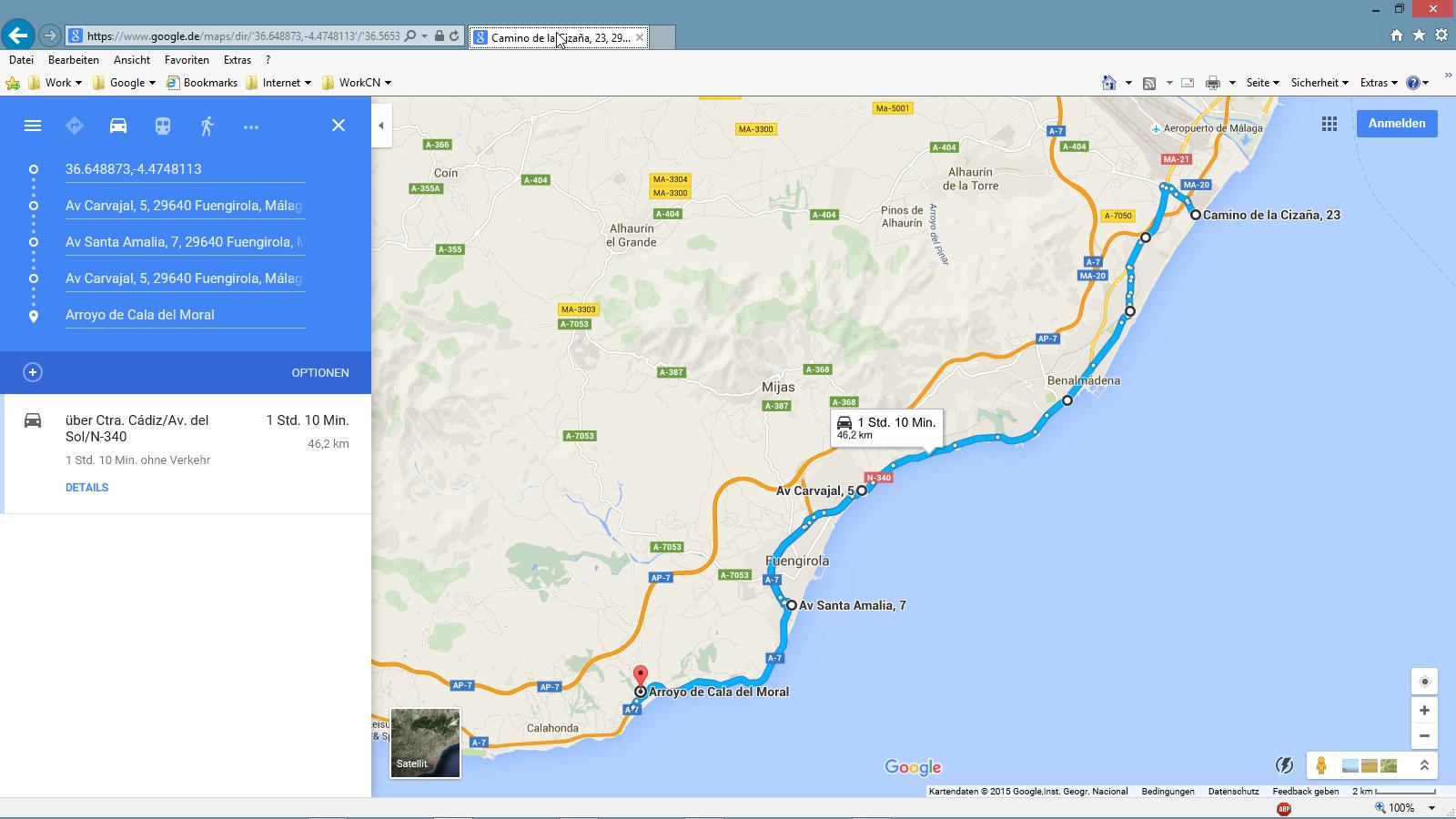Go forward with browser forward arrow
This screenshot has height=819, width=1456.
pyautogui.click(x=50, y=36)
